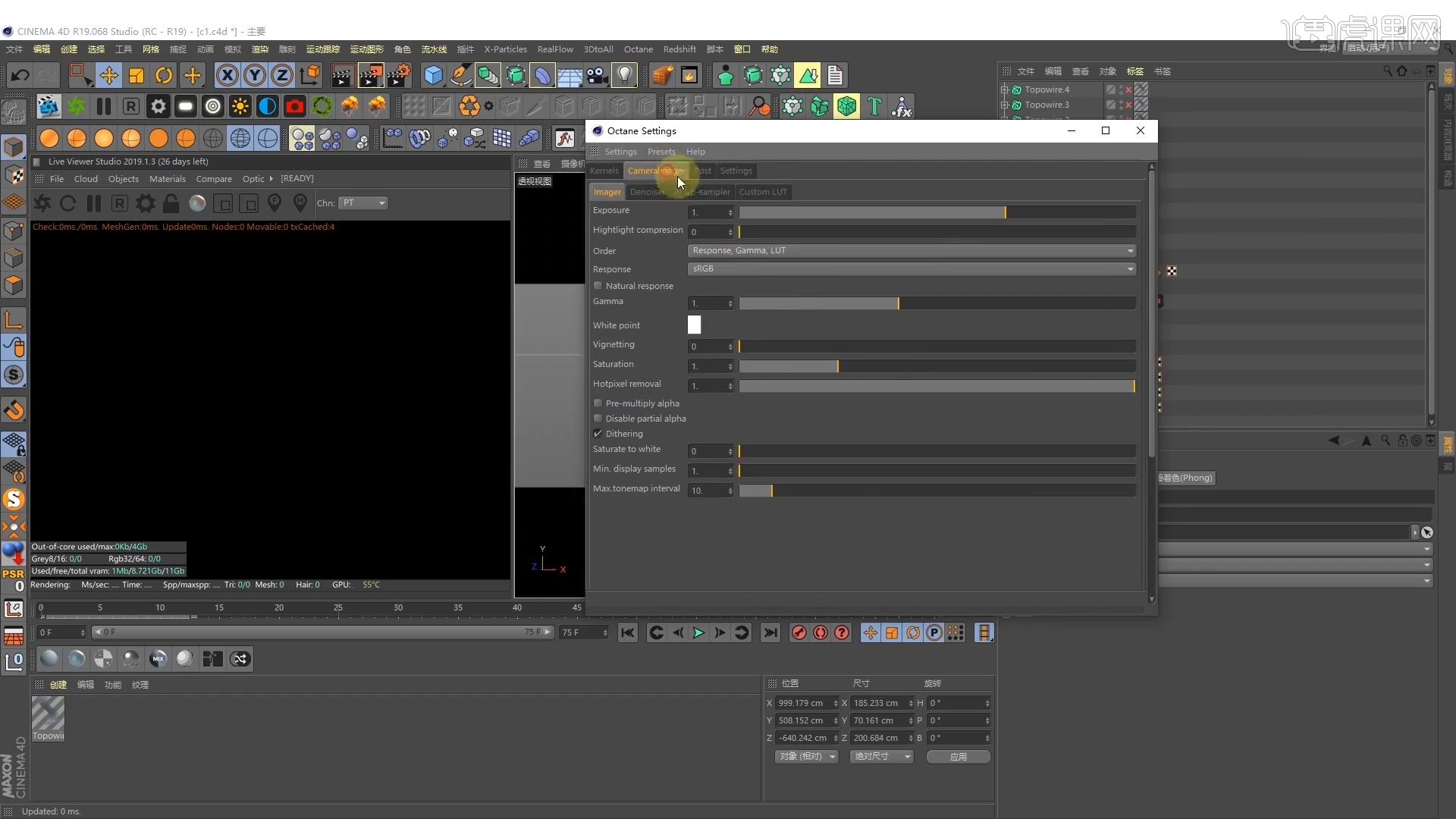
Task: Toggle Live Viewer lock resolution icon
Action: [x=171, y=203]
